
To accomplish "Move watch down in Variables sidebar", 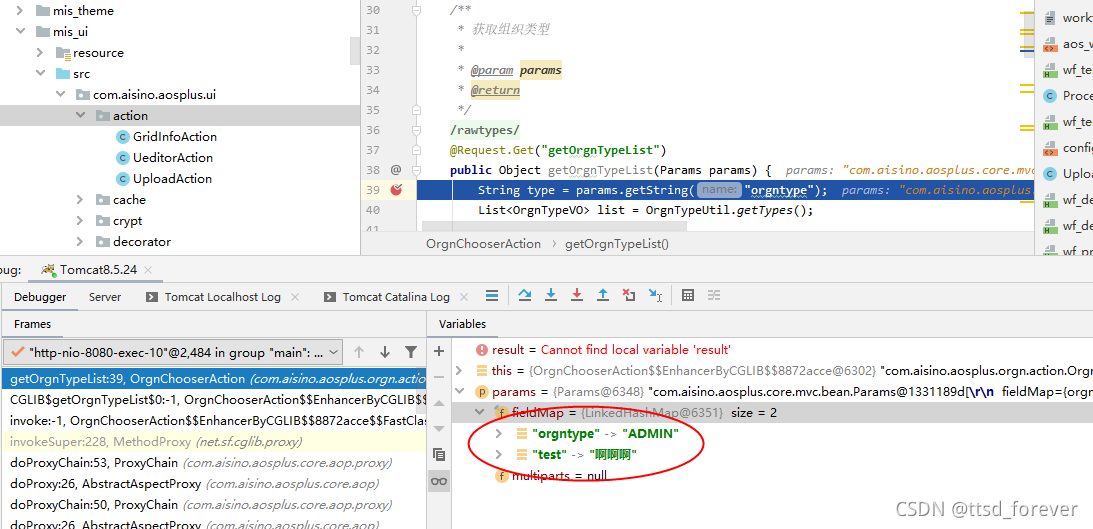I will pos(439,428).
